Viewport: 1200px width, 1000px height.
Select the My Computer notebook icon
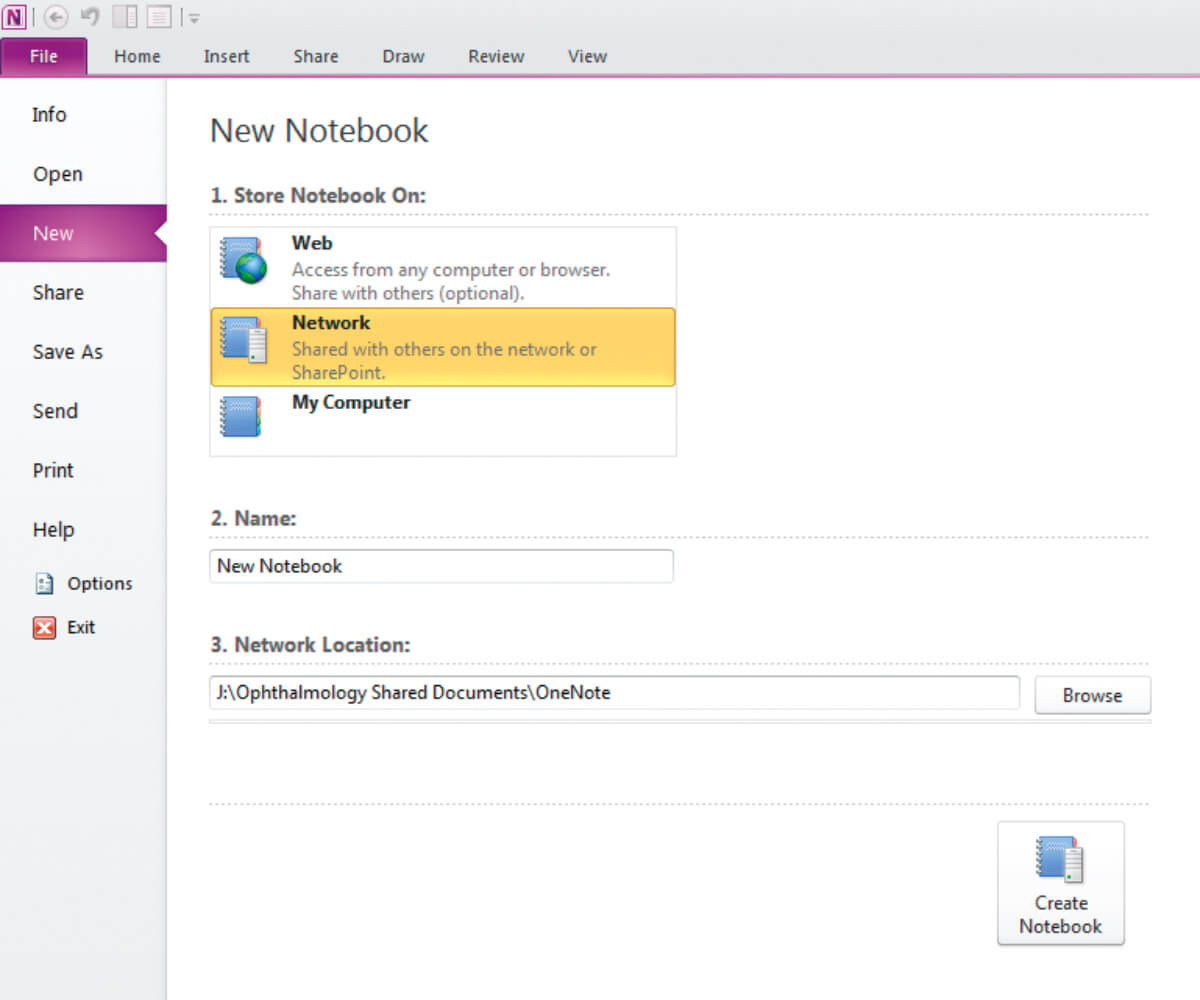pyautogui.click(x=241, y=416)
